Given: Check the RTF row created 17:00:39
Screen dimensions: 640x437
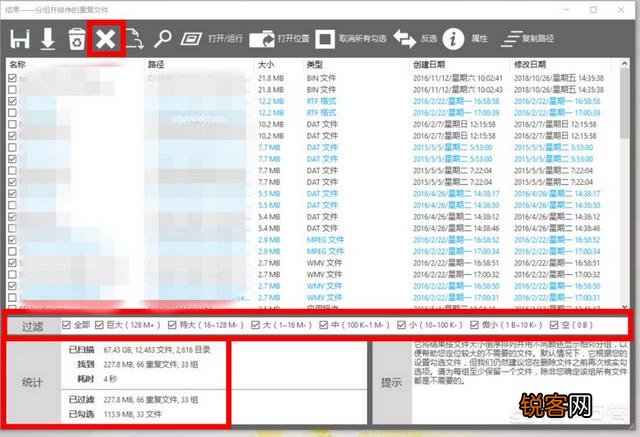Looking at the screenshot, I should (x=12, y=113).
